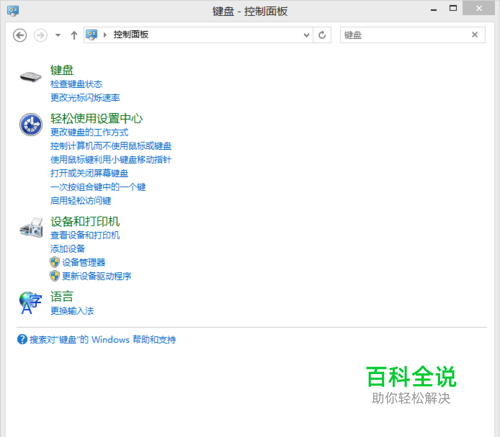Open 更换输入法 link
500x437 pixels.
72,311
